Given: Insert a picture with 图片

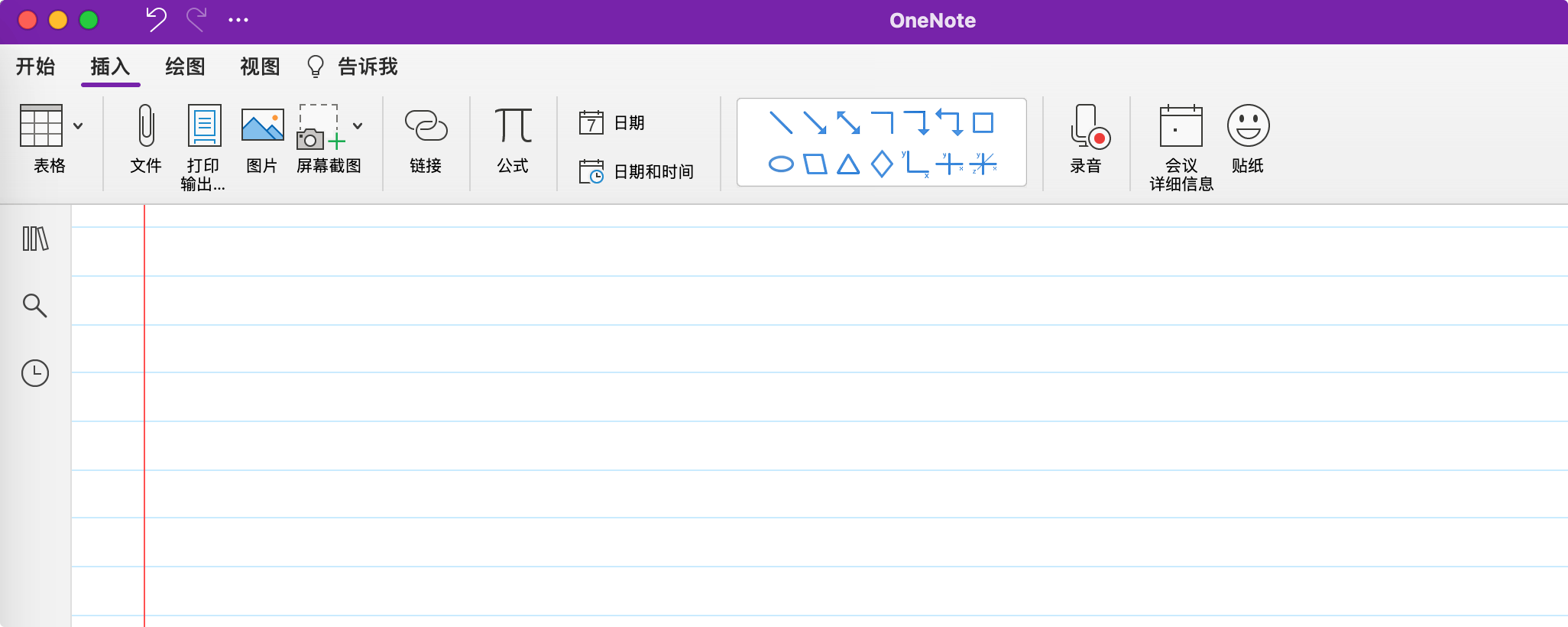Looking at the screenshot, I should pyautogui.click(x=262, y=139).
